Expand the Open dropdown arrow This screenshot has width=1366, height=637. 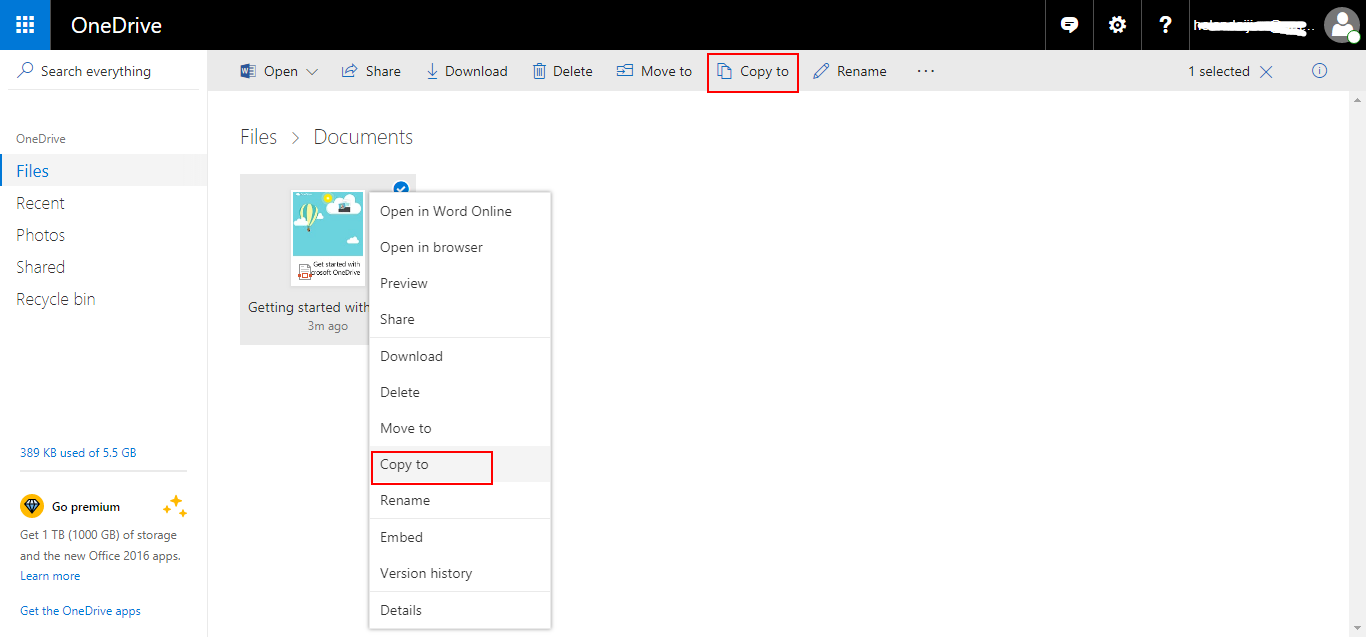click(x=312, y=72)
